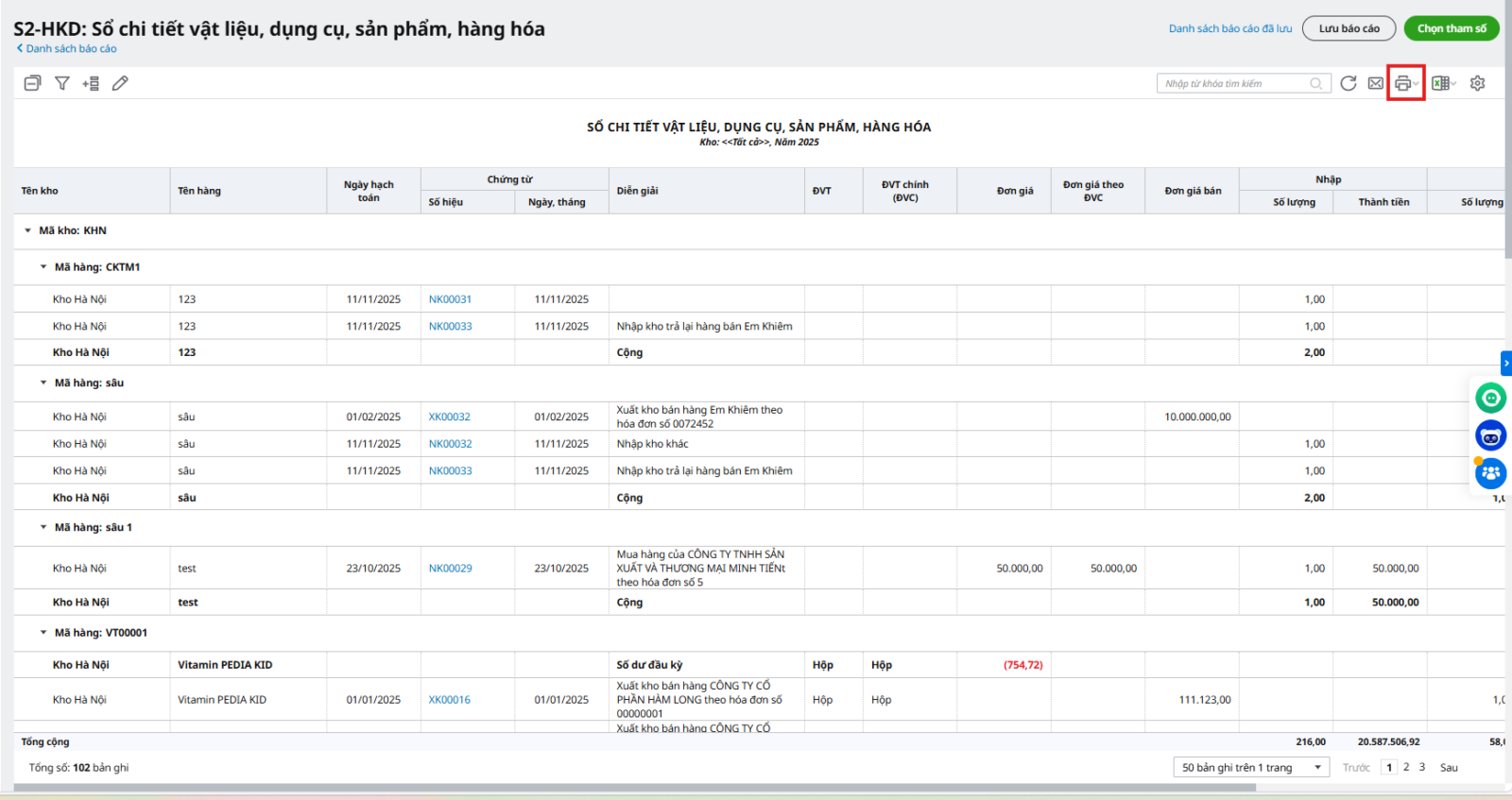
Task: Click the collapse-all icon in the toolbar
Action: point(32,83)
